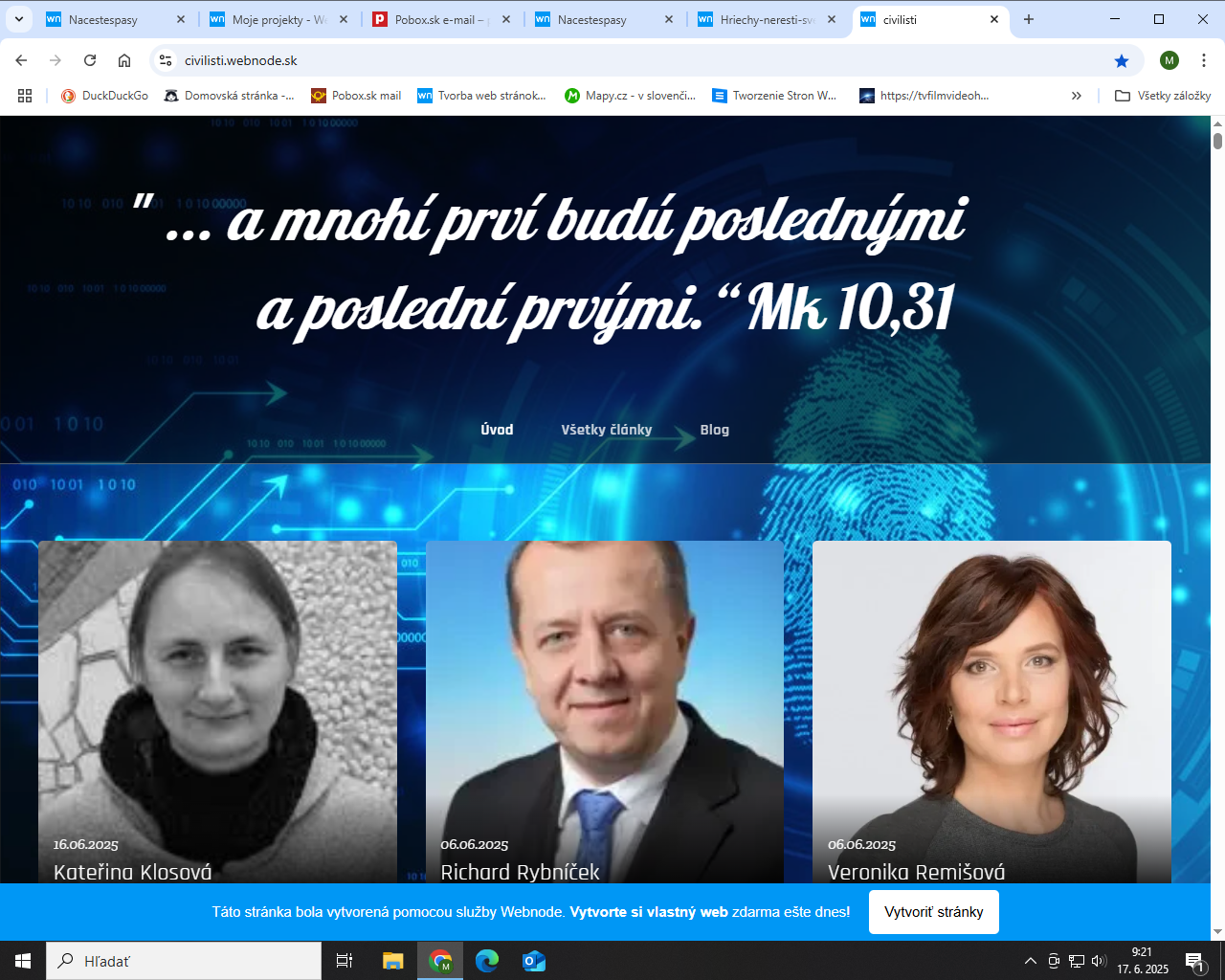1225x980 pixels.
Task: Open Tvorba web stránok bookmark
Action: pos(482,96)
